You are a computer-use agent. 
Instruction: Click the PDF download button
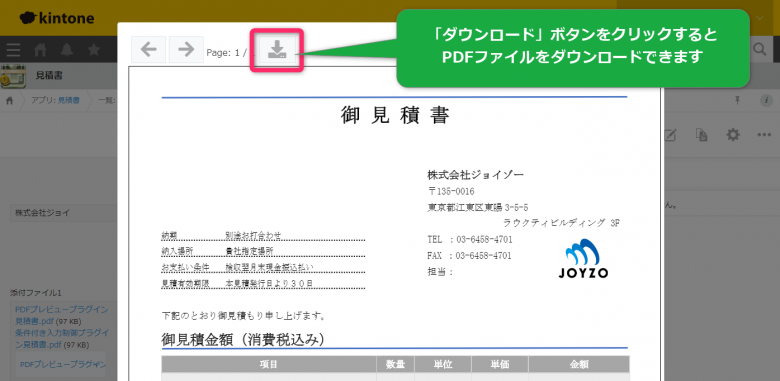277,50
